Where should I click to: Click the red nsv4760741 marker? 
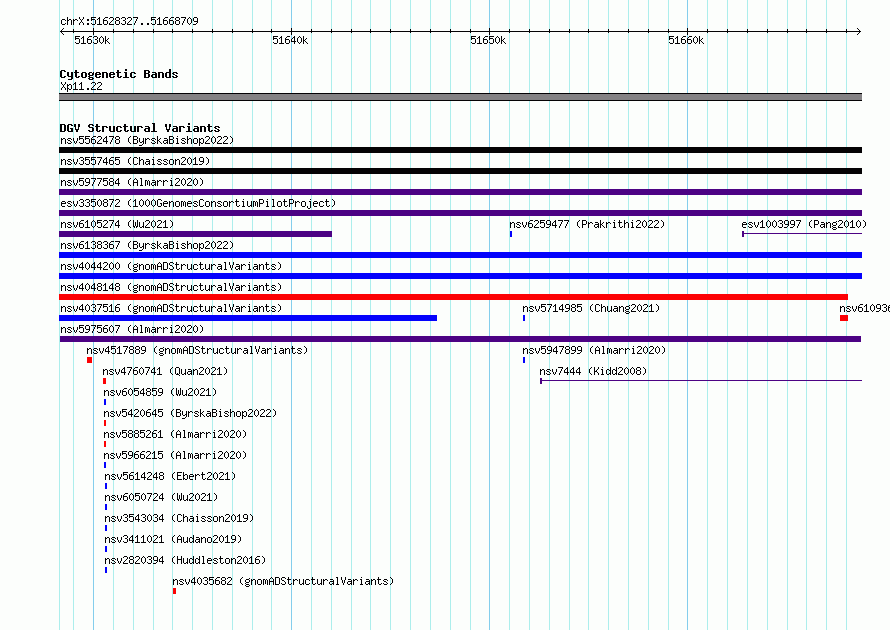[104, 381]
